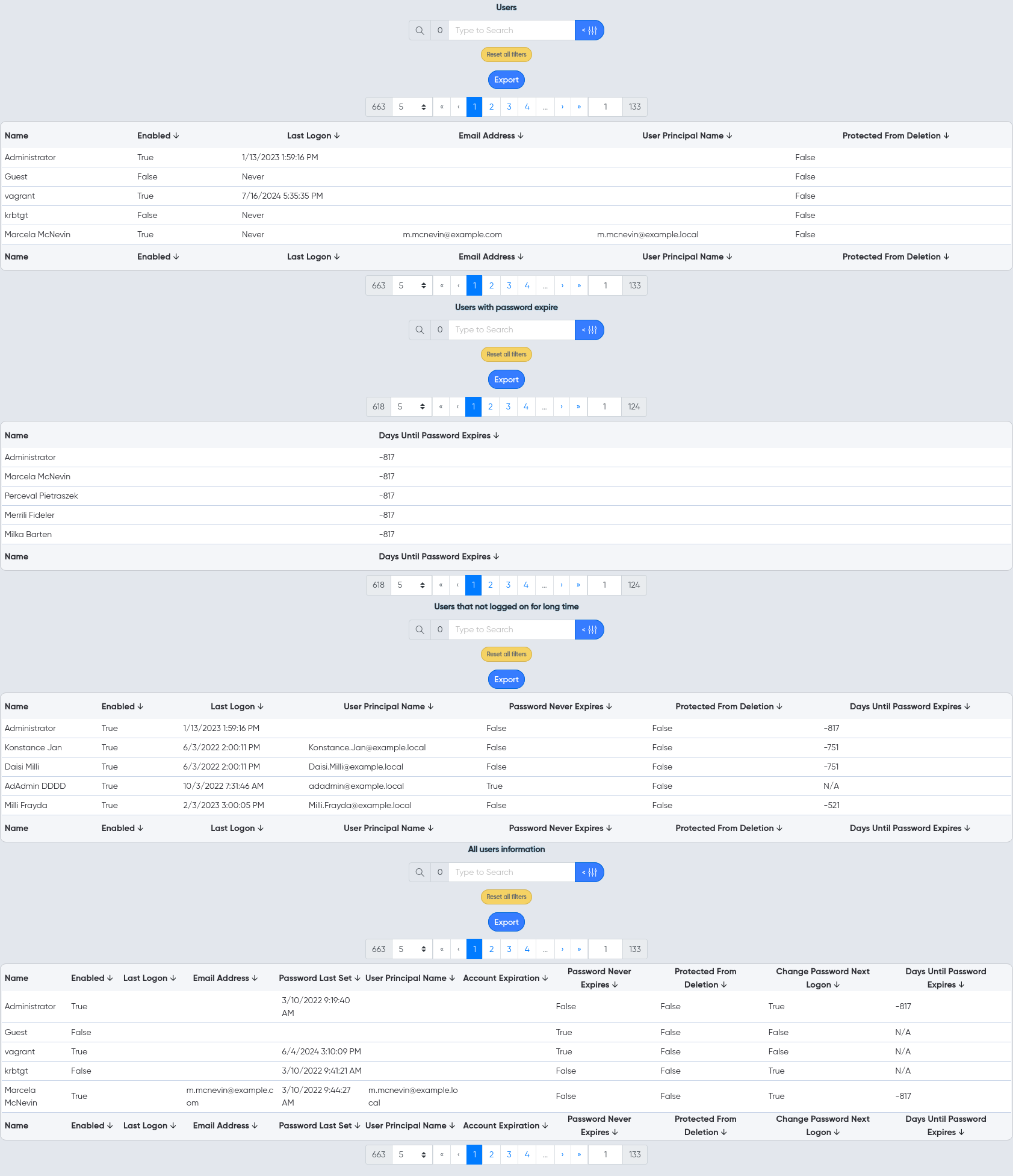Click the Merrili Fideler row name
This screenshot has height=1176, width=1013.
pos(29,515)
